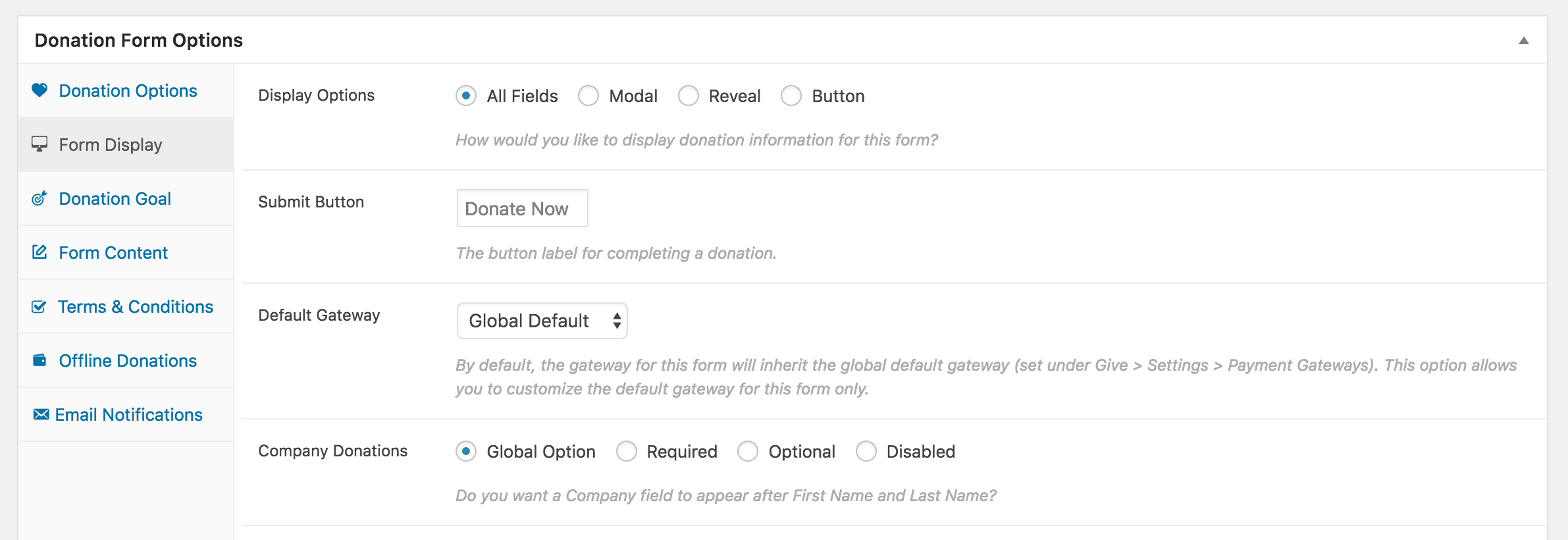Viewport: 1568px width, 540px height.
Task: Click the wallet icon beside Offline Donations
Action: [x=39, y=360]
